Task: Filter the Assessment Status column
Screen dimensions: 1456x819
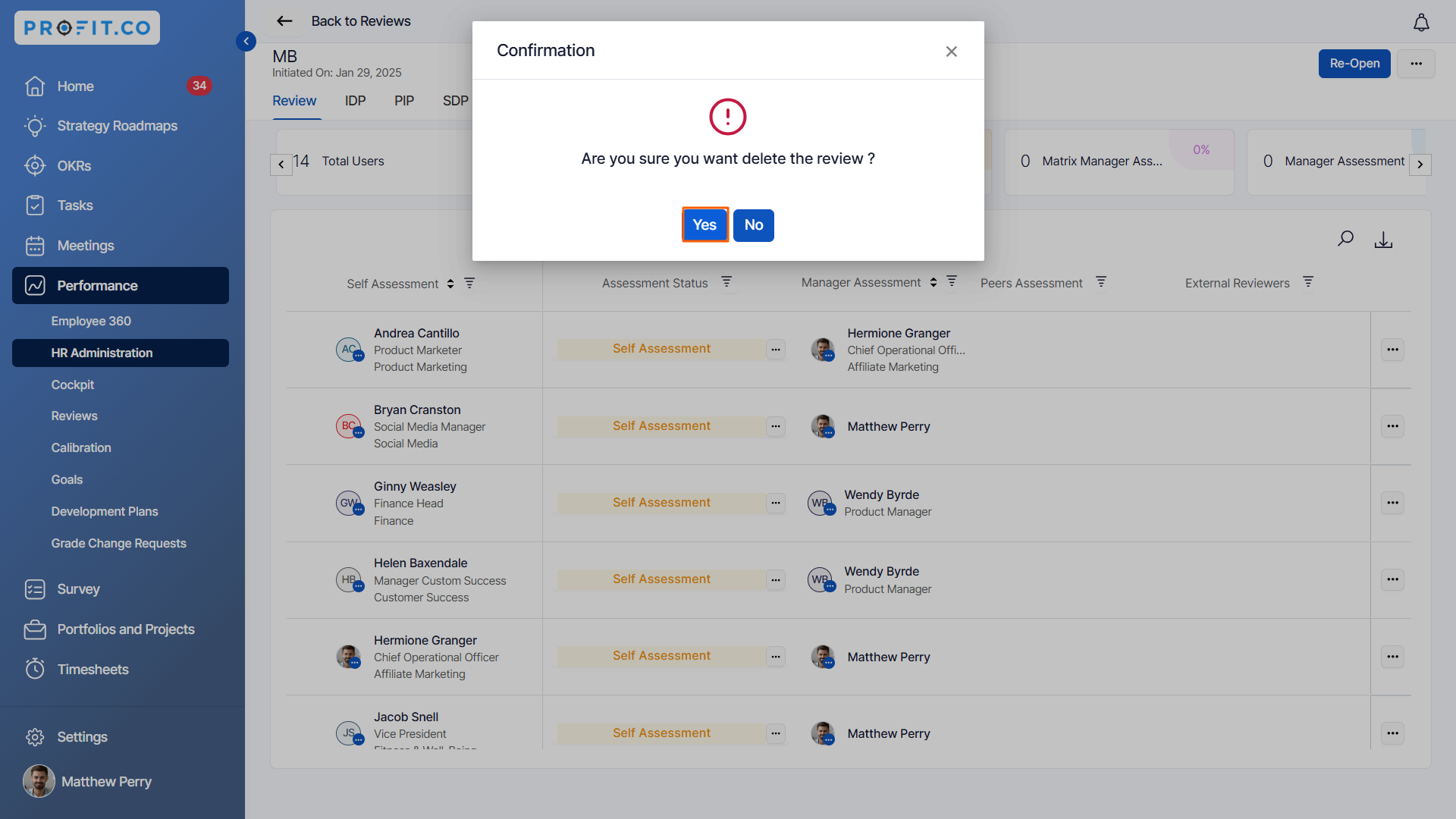Action: coord(726,282)
